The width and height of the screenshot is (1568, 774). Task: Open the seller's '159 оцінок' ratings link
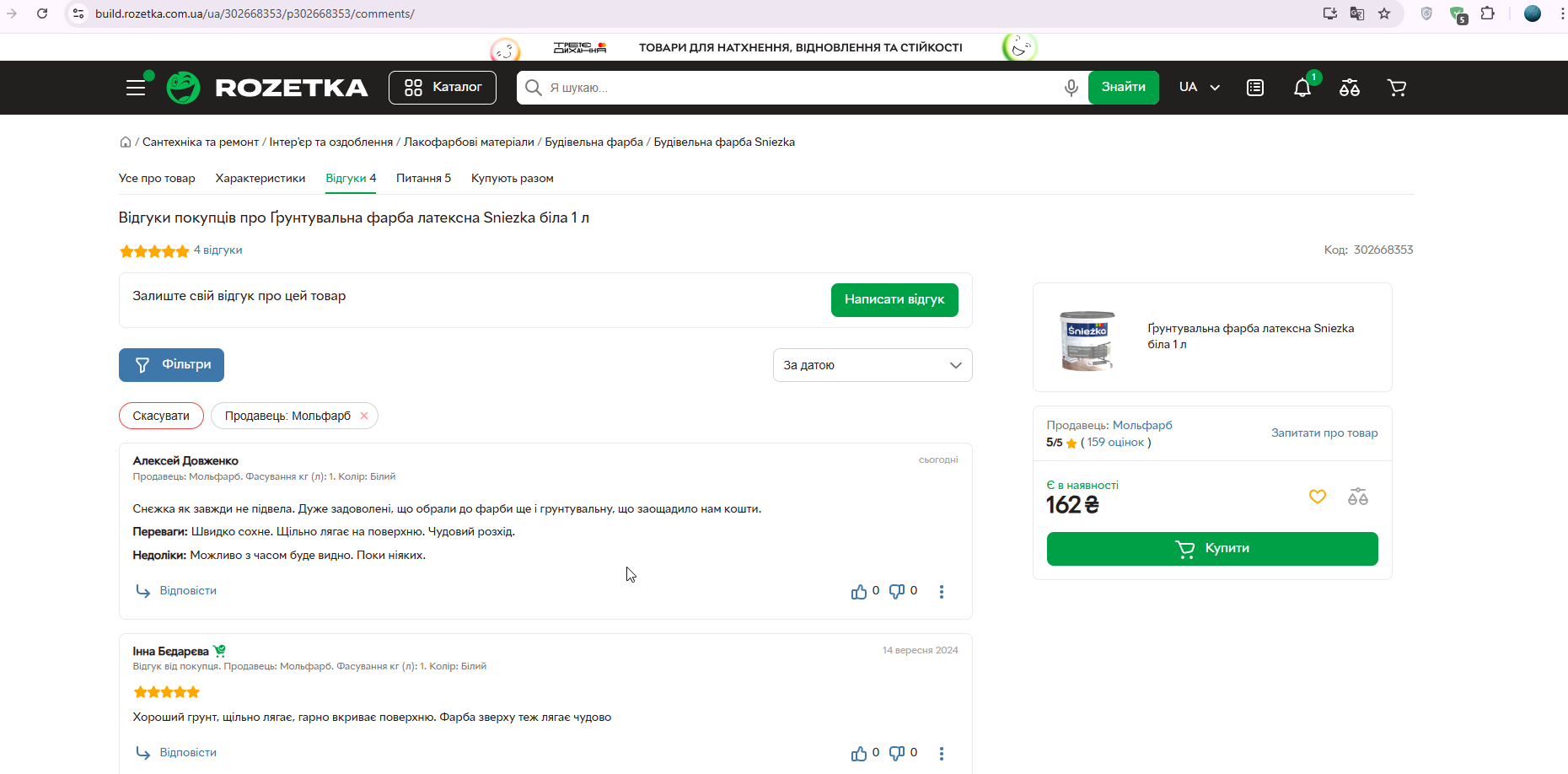(1115, 442)
